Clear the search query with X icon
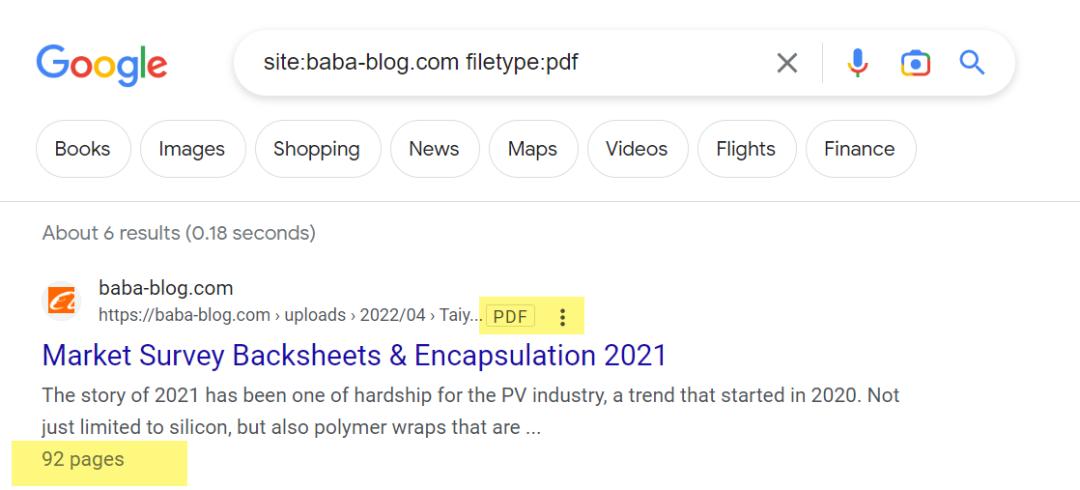 coord(787,64)
